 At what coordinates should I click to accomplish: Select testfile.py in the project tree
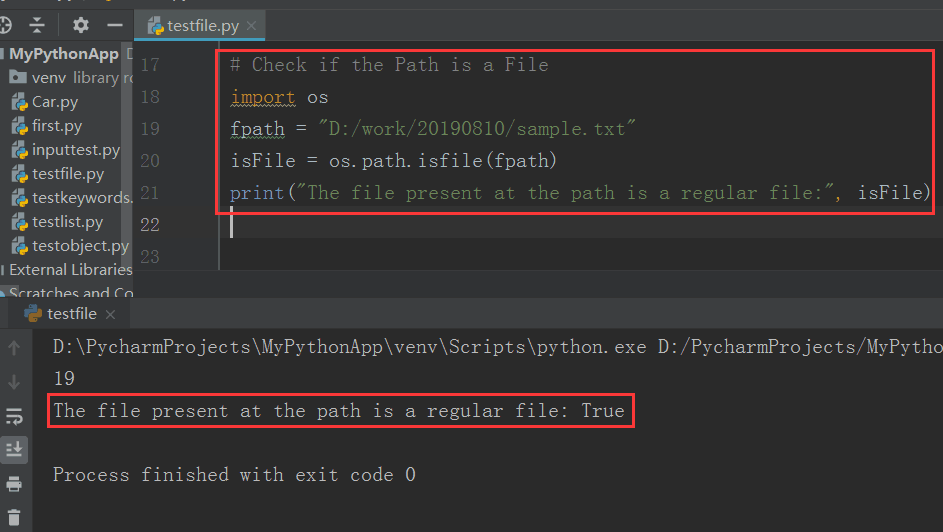(68, 174)
